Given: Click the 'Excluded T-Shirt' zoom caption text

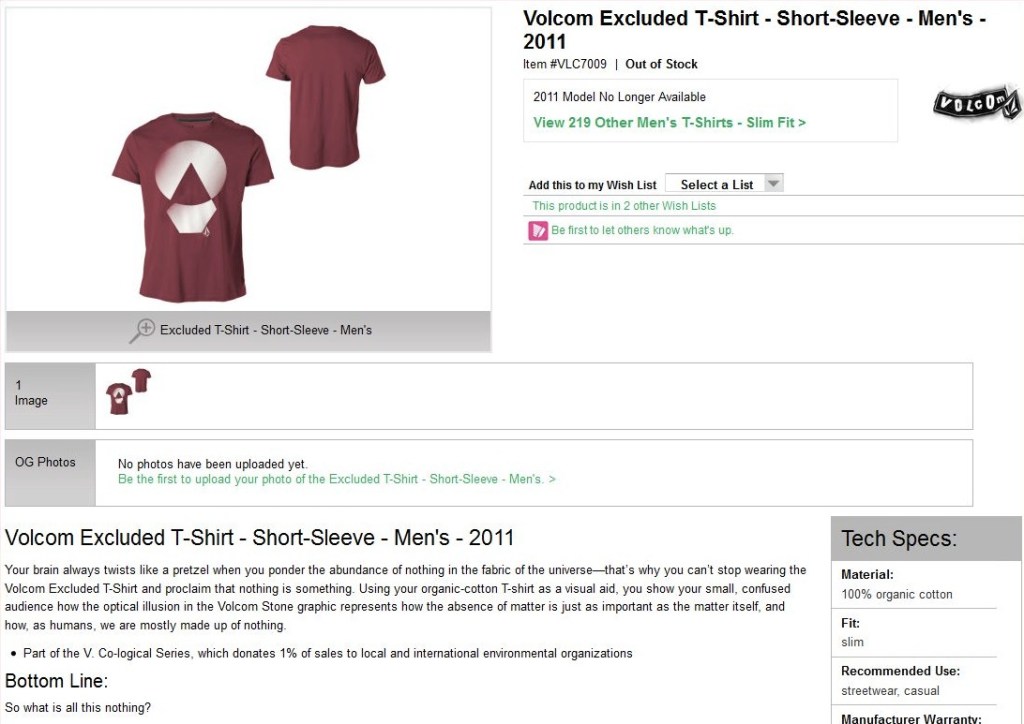Looking at the screenshot, I should pos(266,330).
